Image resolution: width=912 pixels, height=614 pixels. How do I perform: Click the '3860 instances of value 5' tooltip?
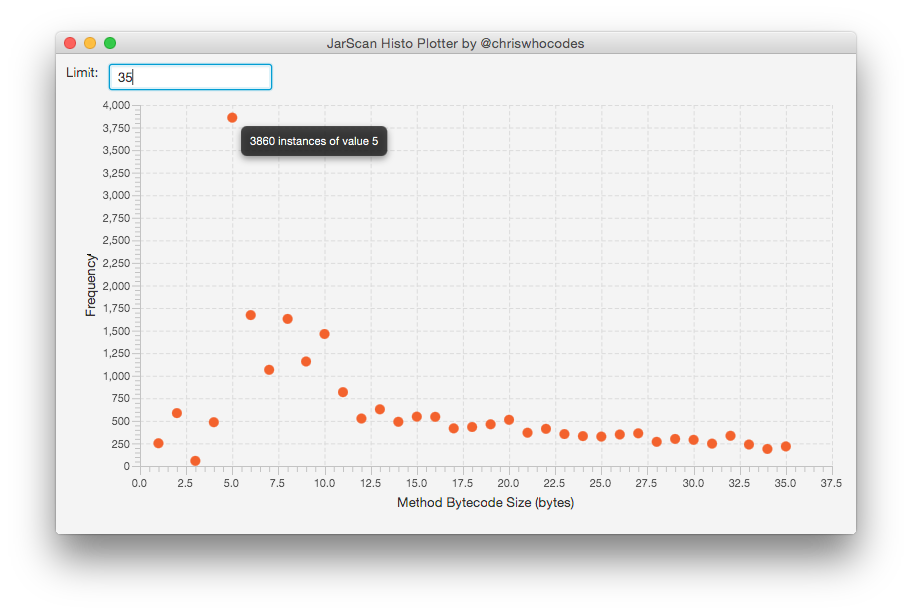point(314,141)
